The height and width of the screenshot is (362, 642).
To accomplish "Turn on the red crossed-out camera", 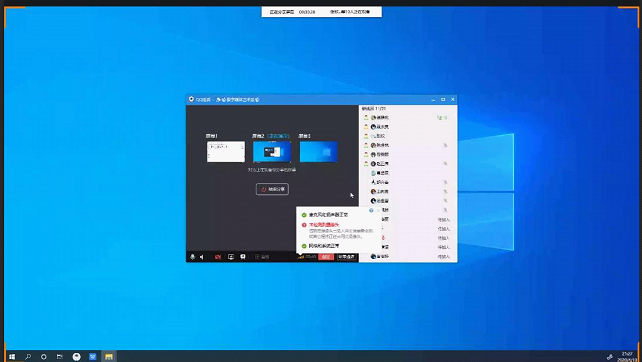I will point(218,257).
